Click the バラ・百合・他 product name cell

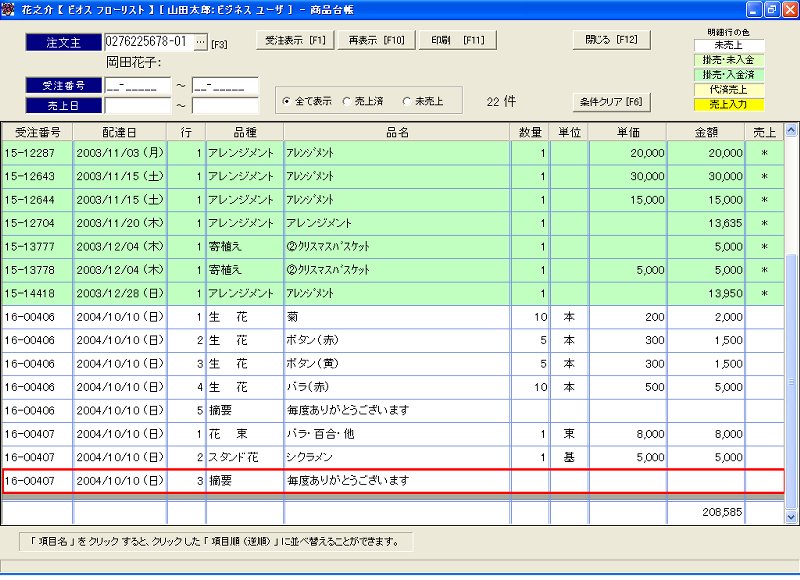pos(397,434)
